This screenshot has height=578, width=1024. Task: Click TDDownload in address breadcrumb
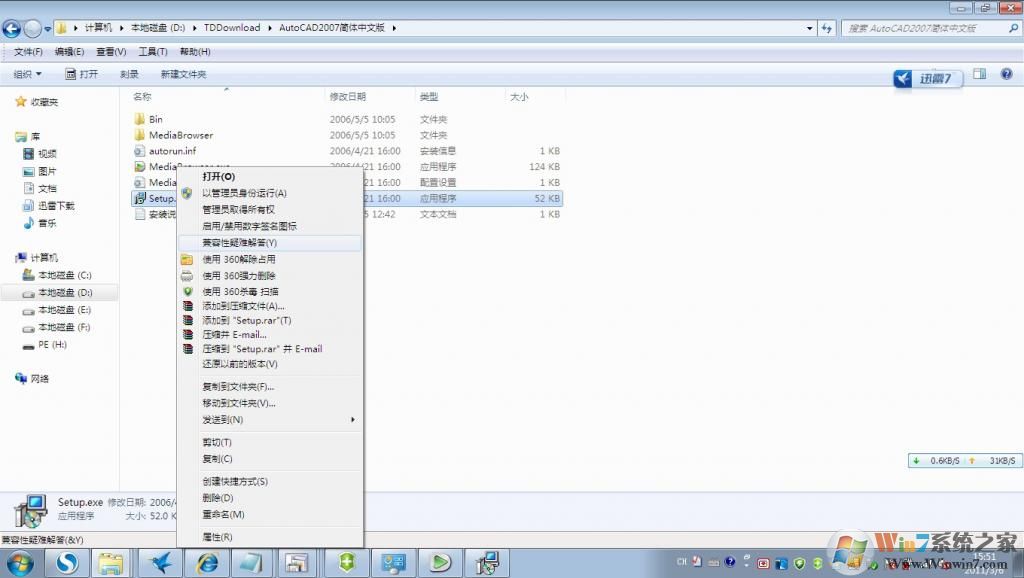point(232,28)
